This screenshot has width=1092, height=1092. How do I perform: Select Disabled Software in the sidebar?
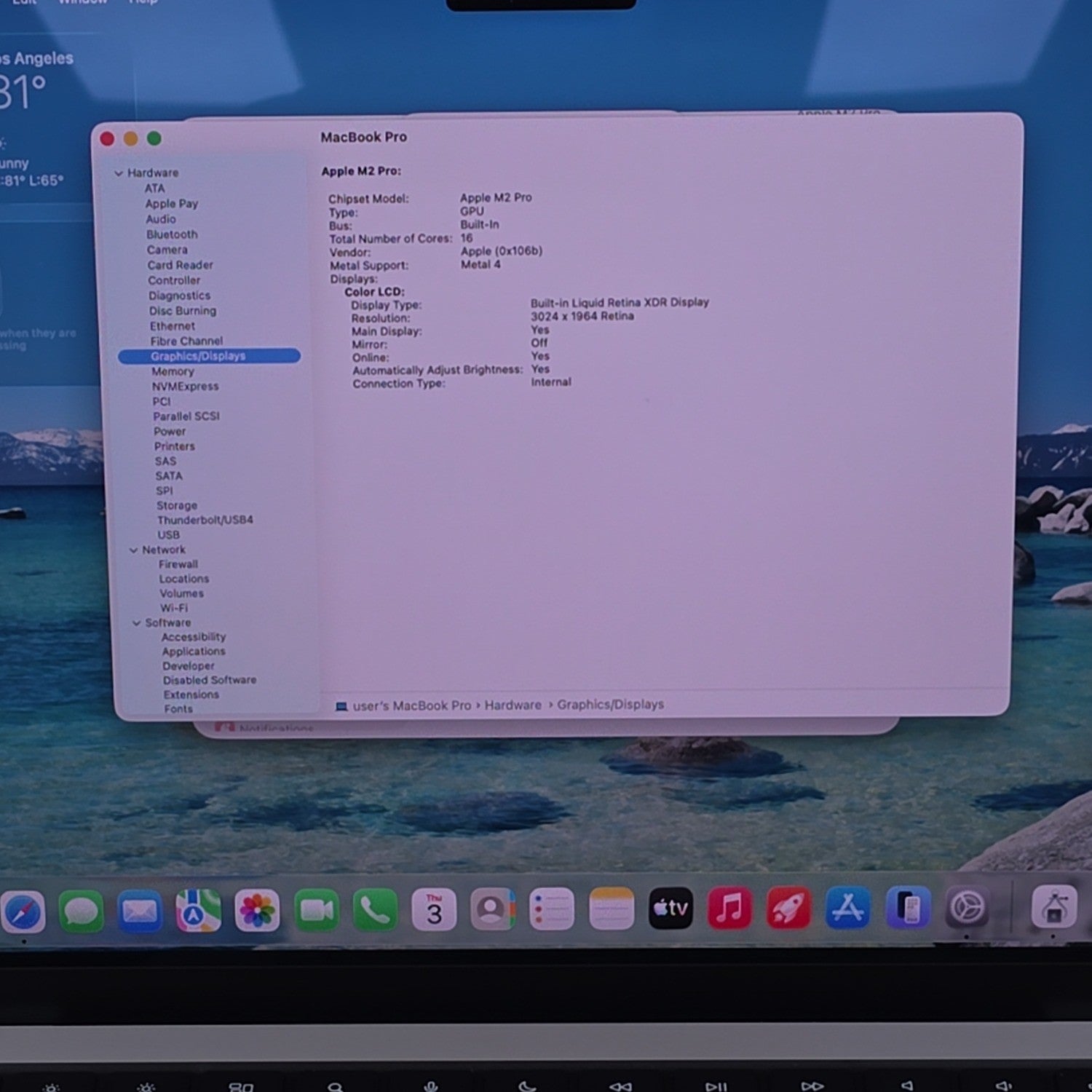(x=210, y=680)
